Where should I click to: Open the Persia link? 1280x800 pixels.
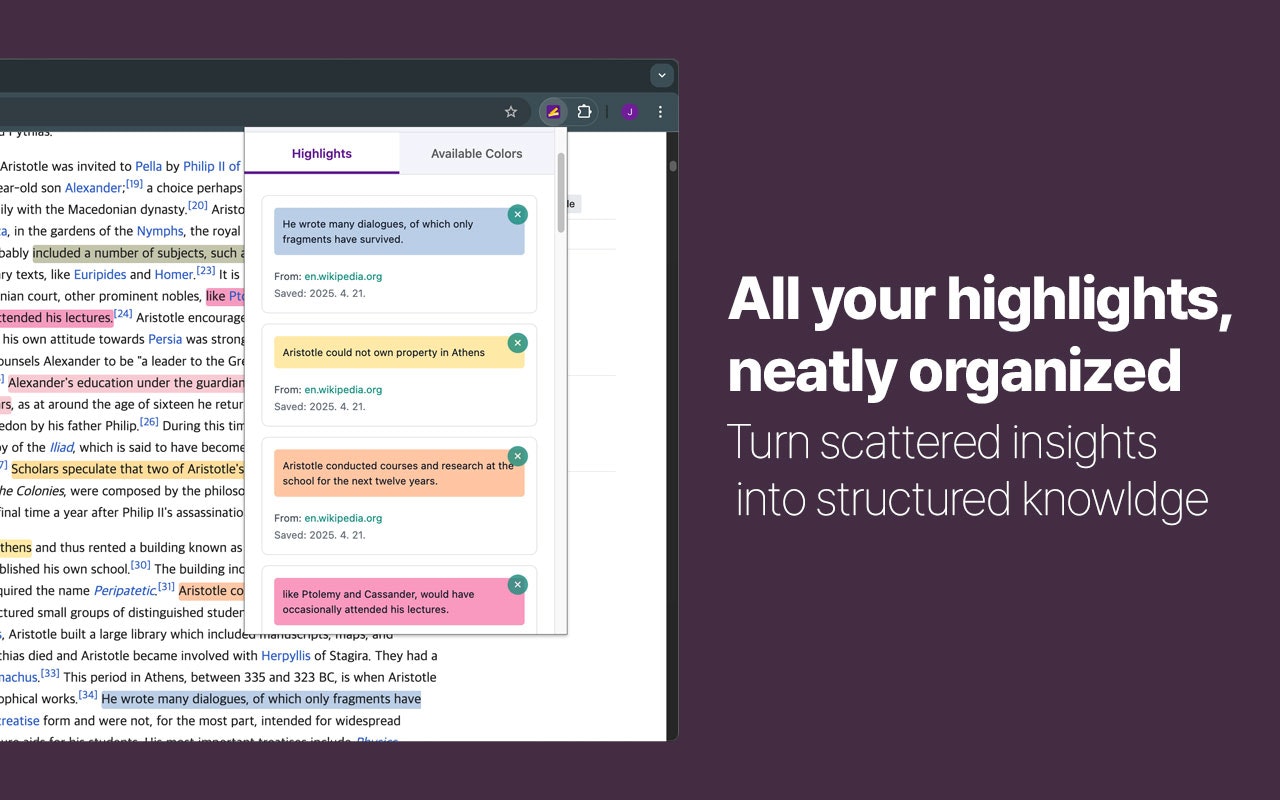pyautogui.click(x=165, y=340)
